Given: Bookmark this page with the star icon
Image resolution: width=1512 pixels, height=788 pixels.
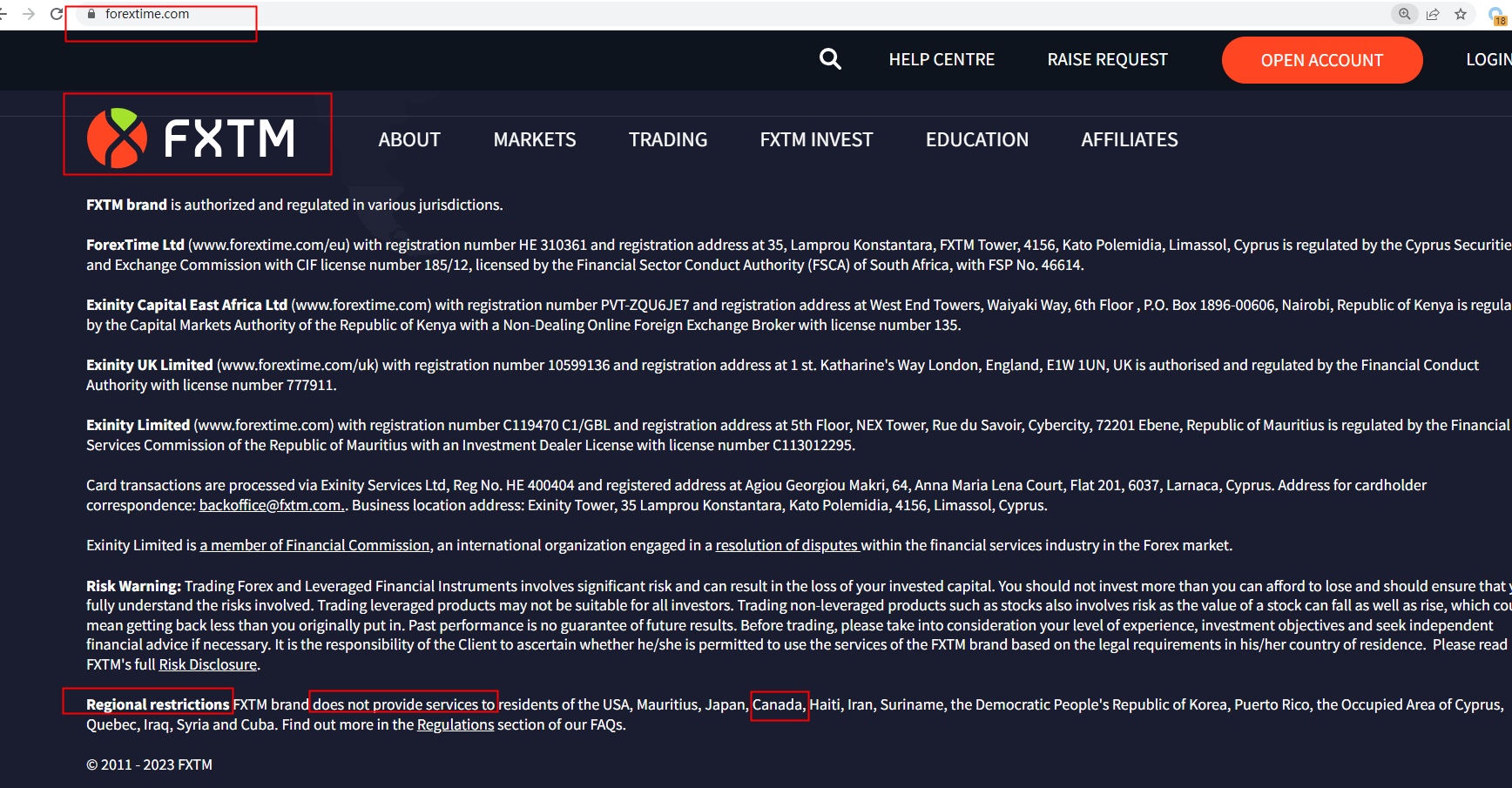Looking at the screenshot, I should point(1461,14).
